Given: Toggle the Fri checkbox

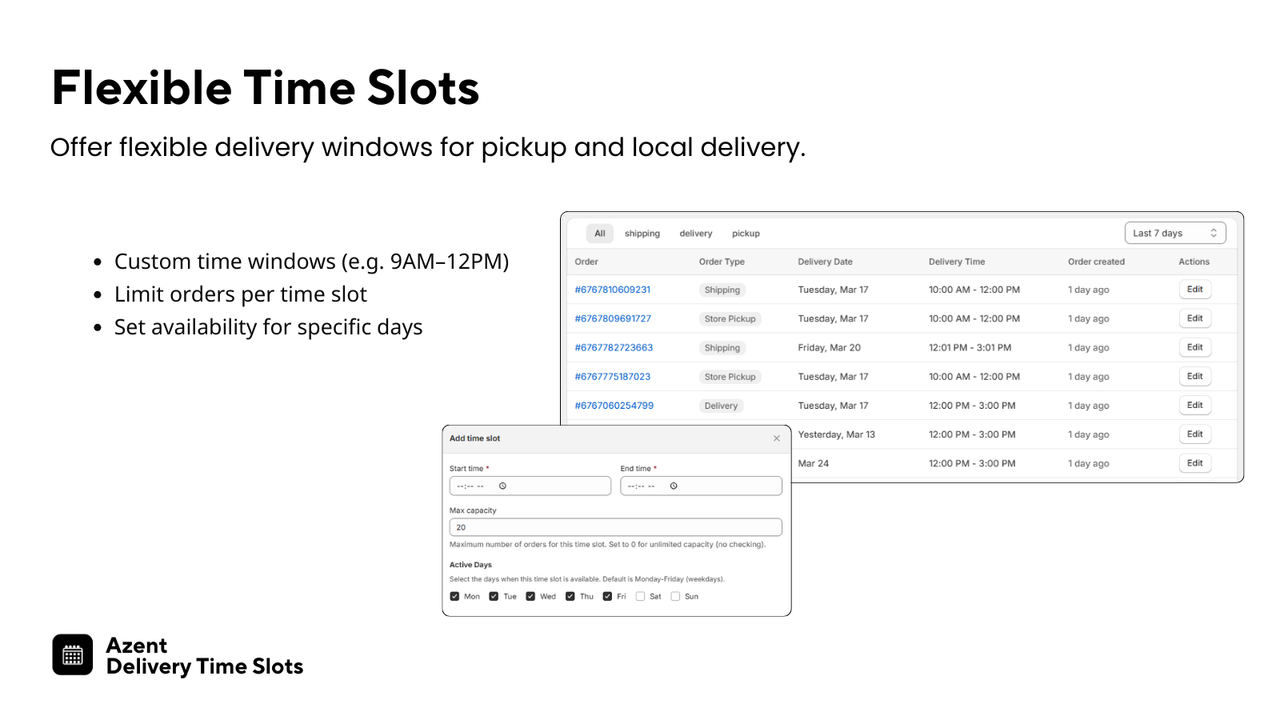Looking at the screenshot, I should 608,596.
